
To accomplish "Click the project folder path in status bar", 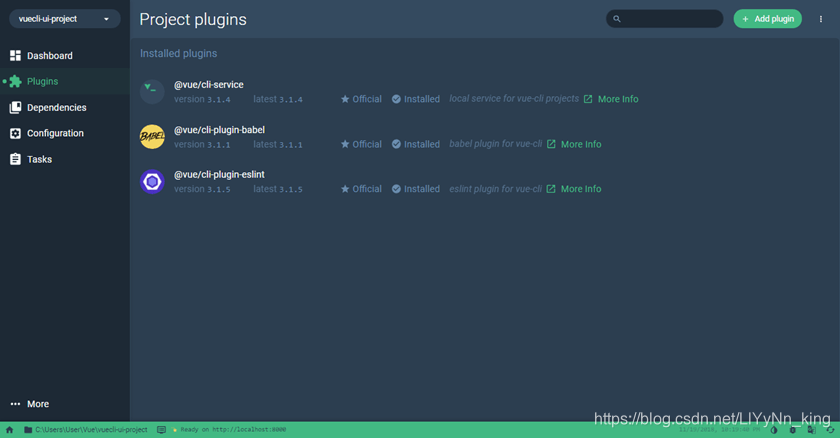I will [86, 429].
